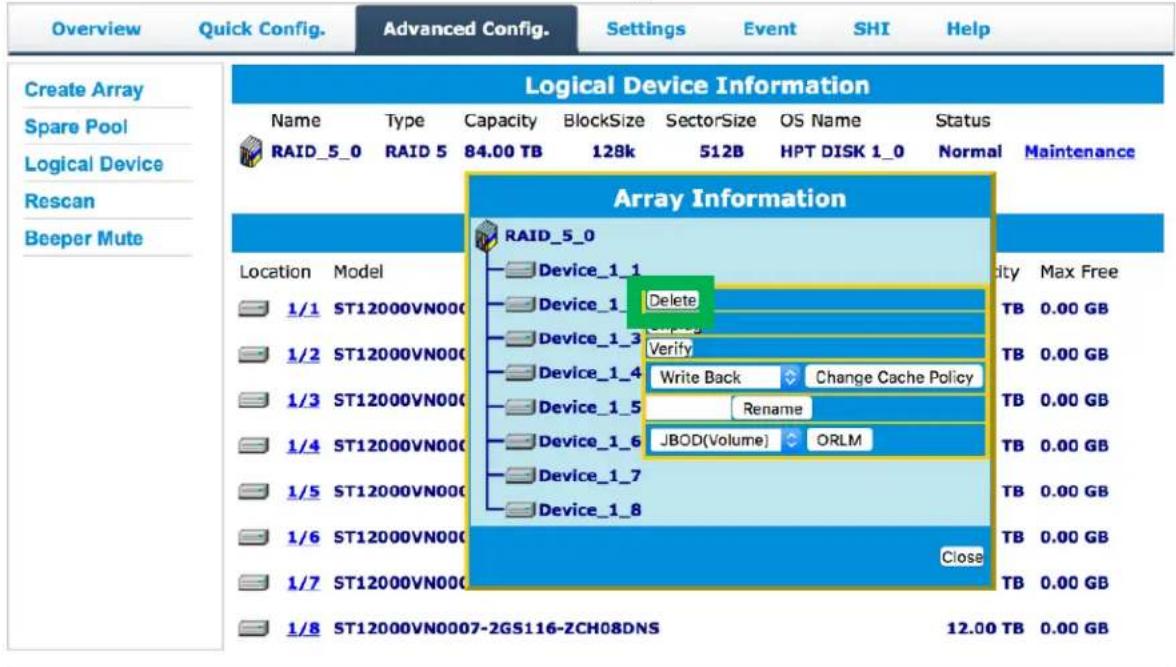Click disk icon for location 1/7
The image size is (1176, 667).
pos(254,582)
